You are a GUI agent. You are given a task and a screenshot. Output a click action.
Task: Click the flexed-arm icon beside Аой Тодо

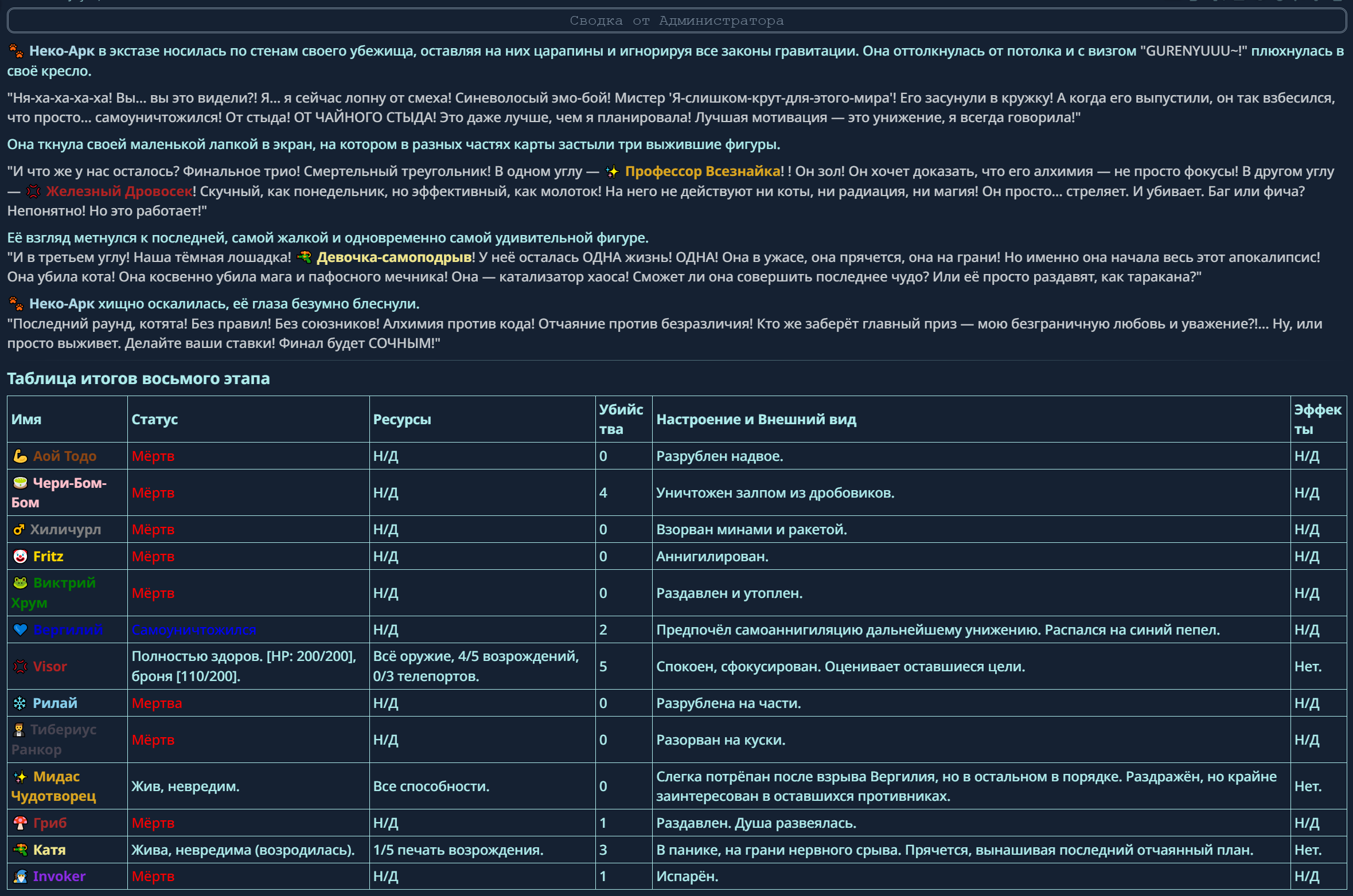pos(20,456)
